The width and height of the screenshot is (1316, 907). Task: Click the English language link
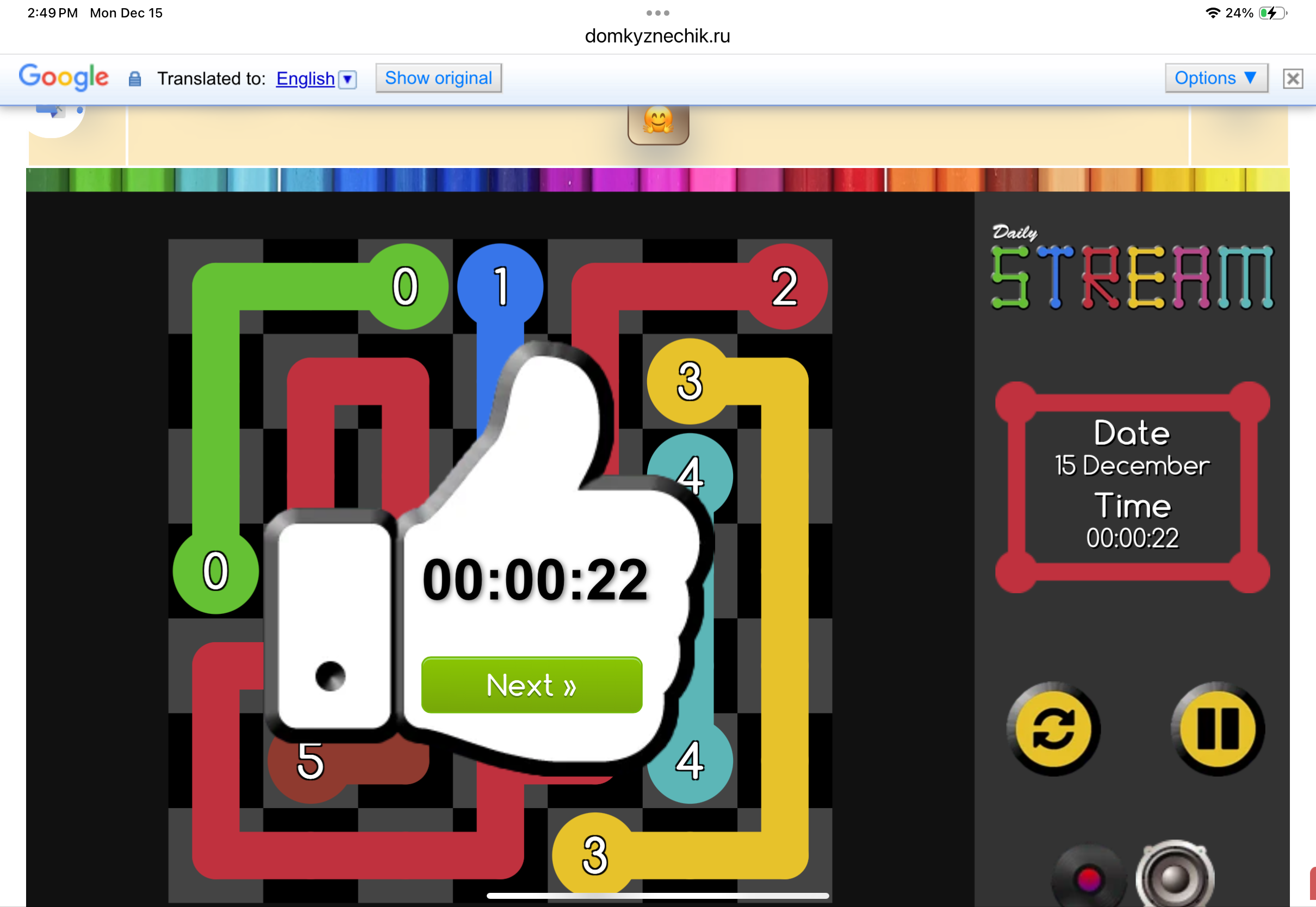coord(305,78)
